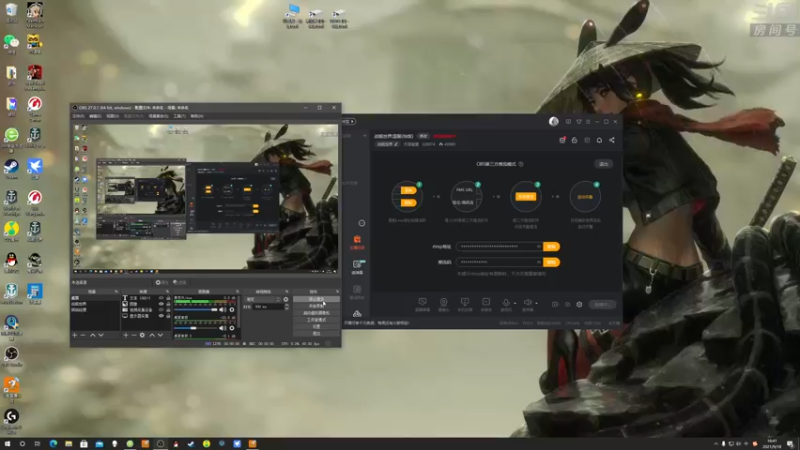
Task: Adjust first mixer channel volume slider
Action: [x=196, y=310]
